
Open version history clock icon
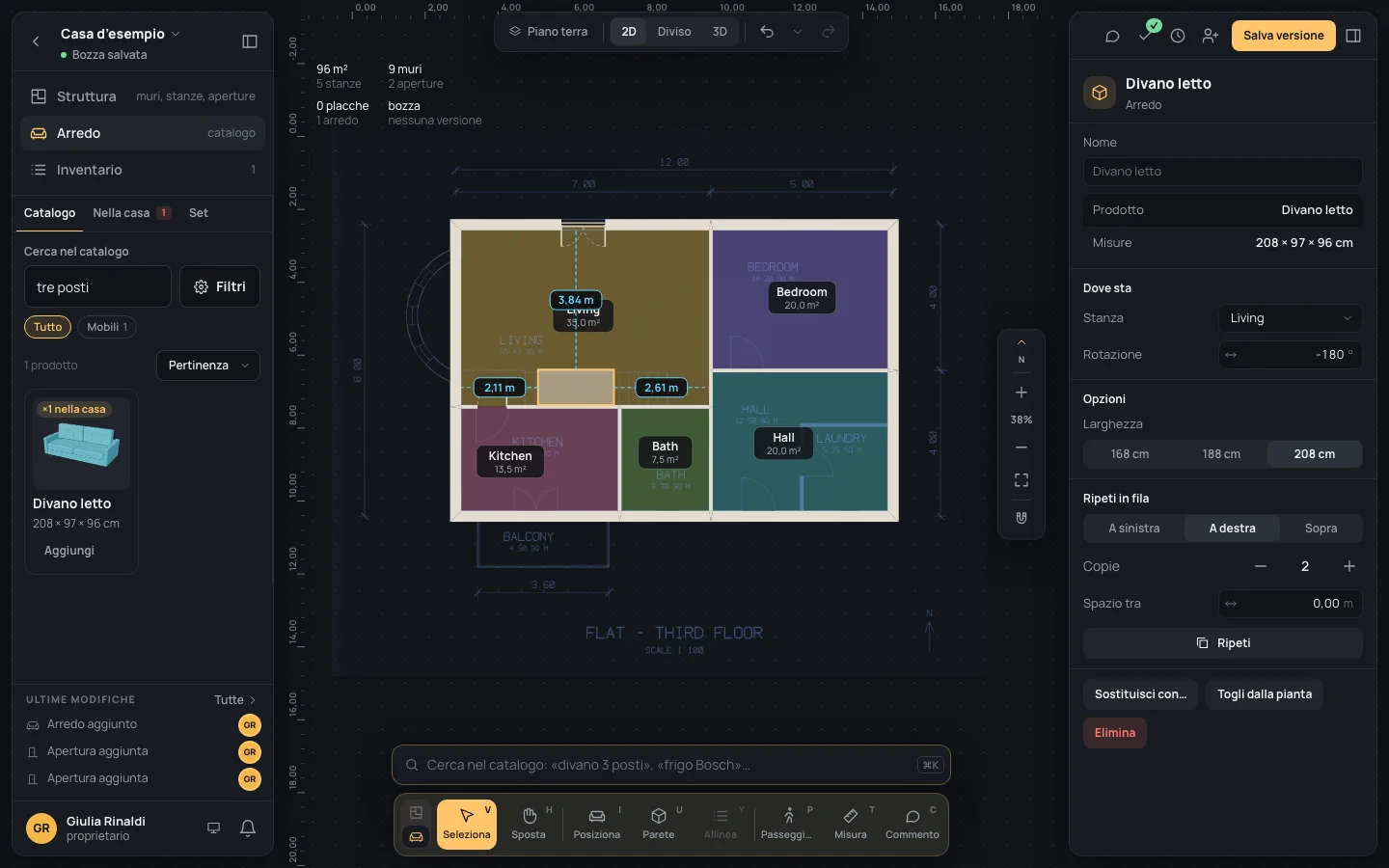(1178, 36)
